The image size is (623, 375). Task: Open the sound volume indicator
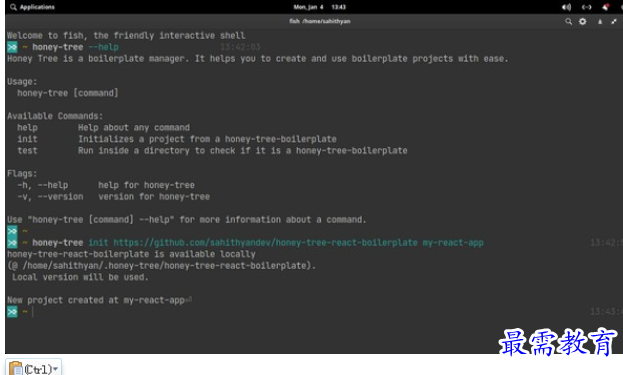coord(566,7)
